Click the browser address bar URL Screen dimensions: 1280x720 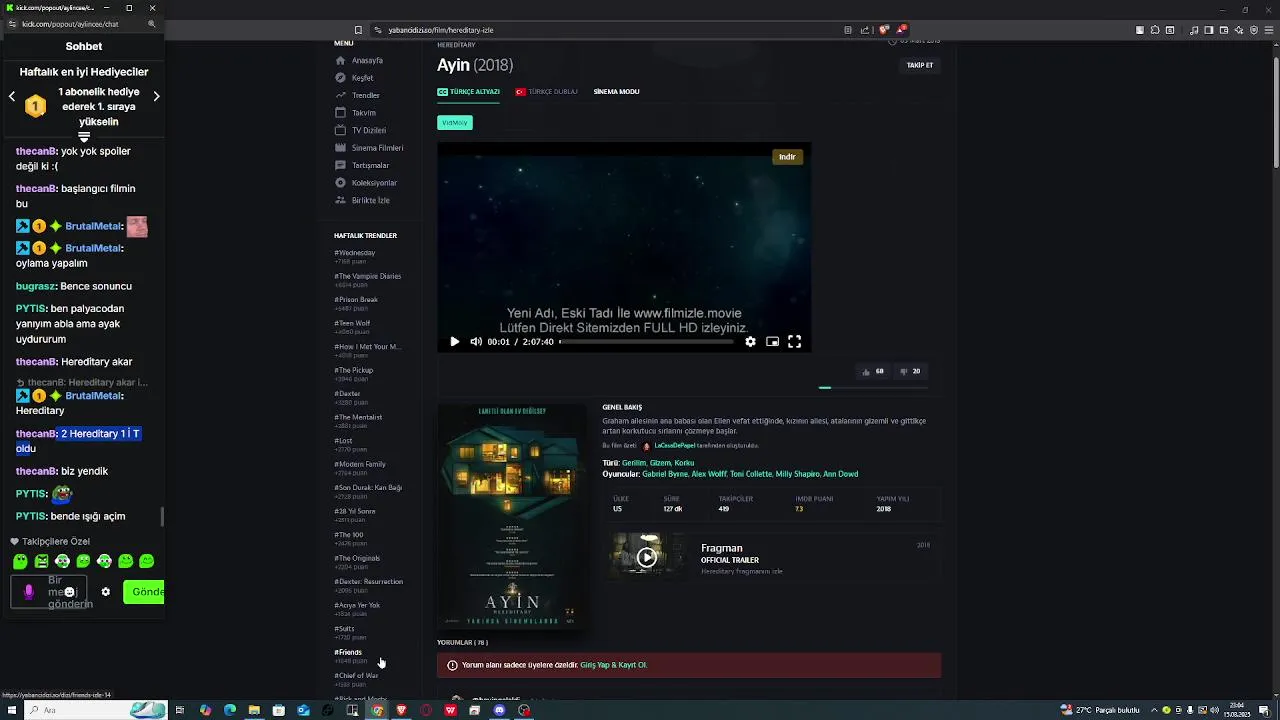(x=440, y=30)
